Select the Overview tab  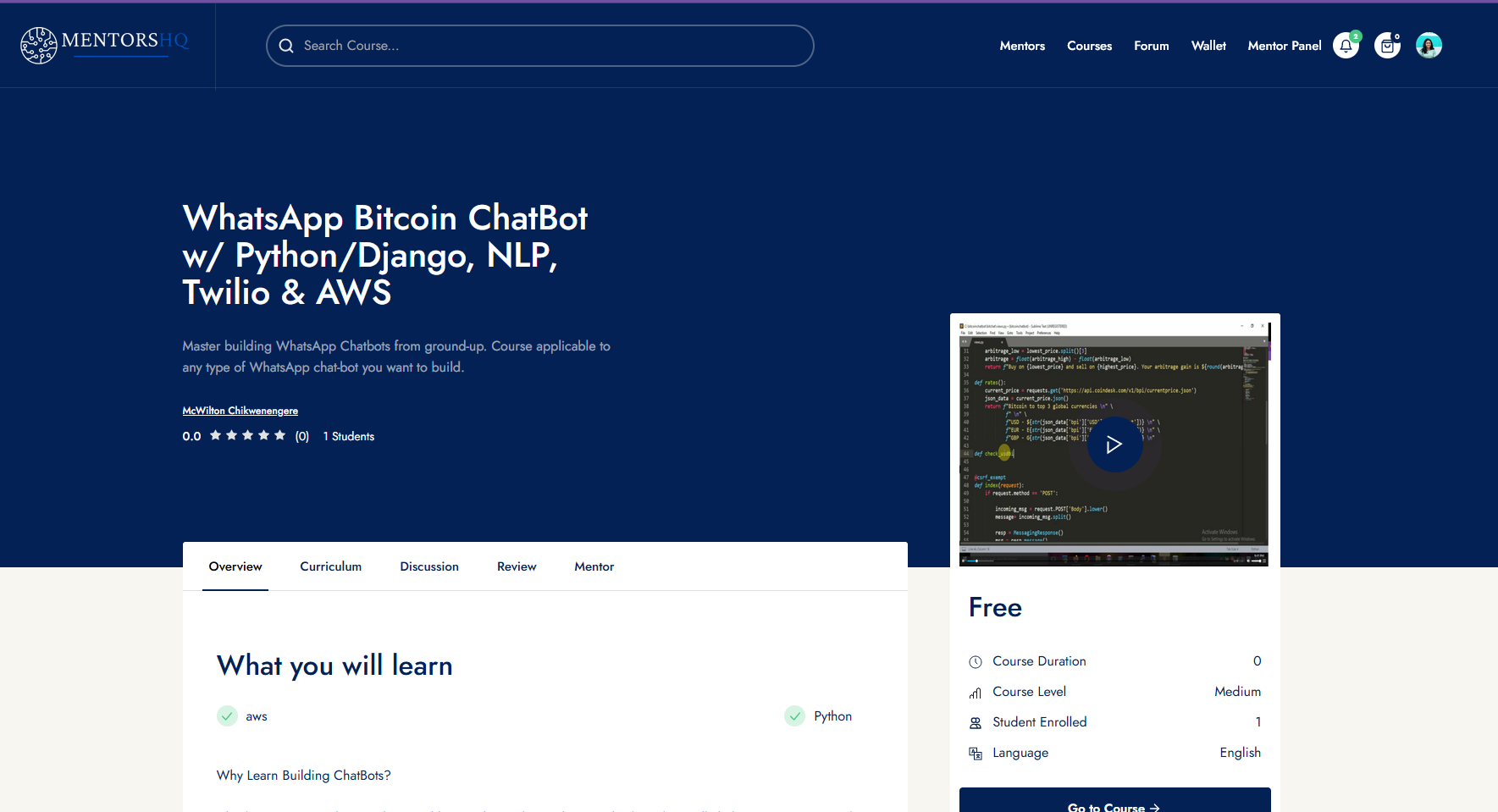coord(235,566)
